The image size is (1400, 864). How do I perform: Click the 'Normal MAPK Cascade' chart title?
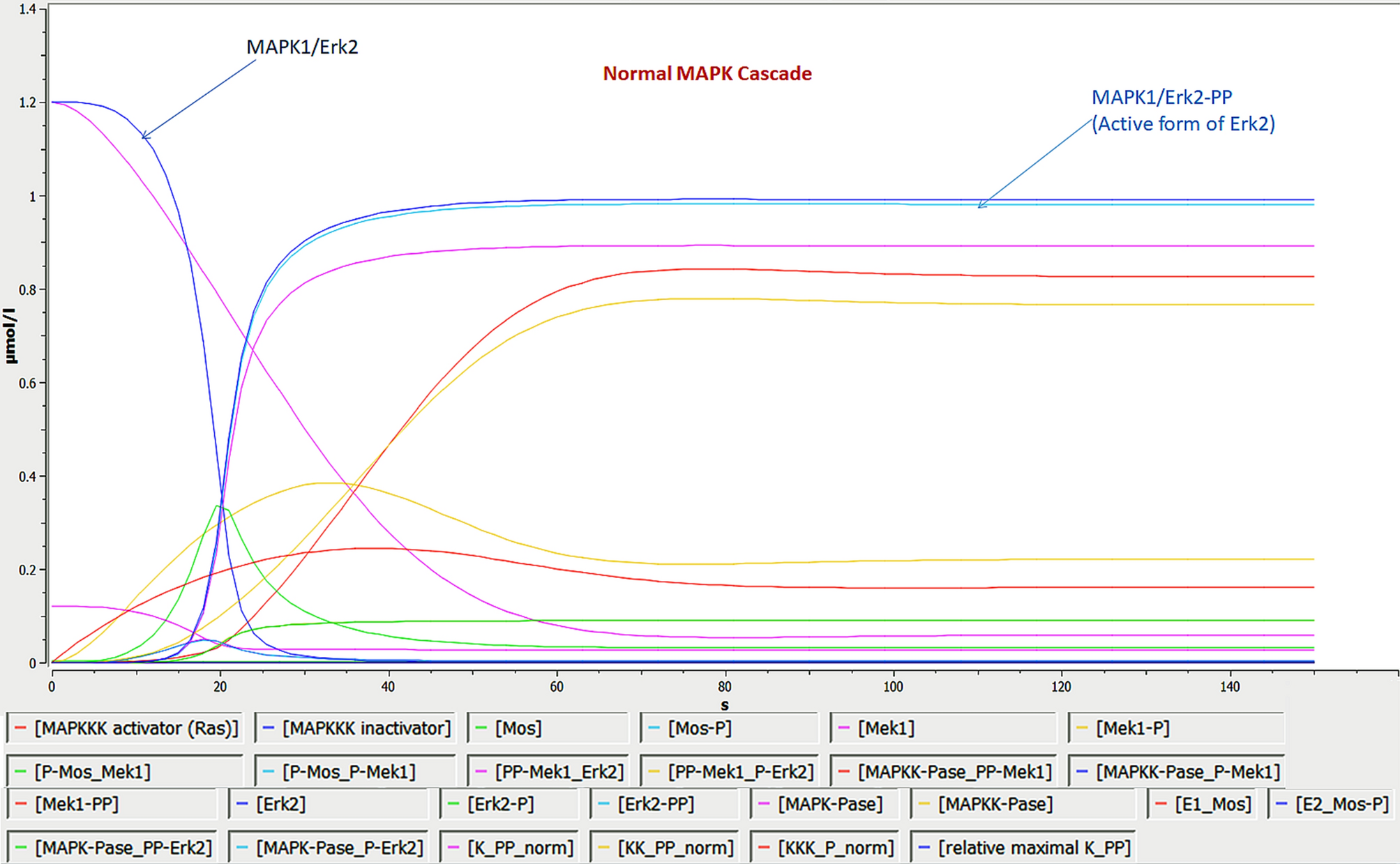pyautogui.click(x=707, y=74)
